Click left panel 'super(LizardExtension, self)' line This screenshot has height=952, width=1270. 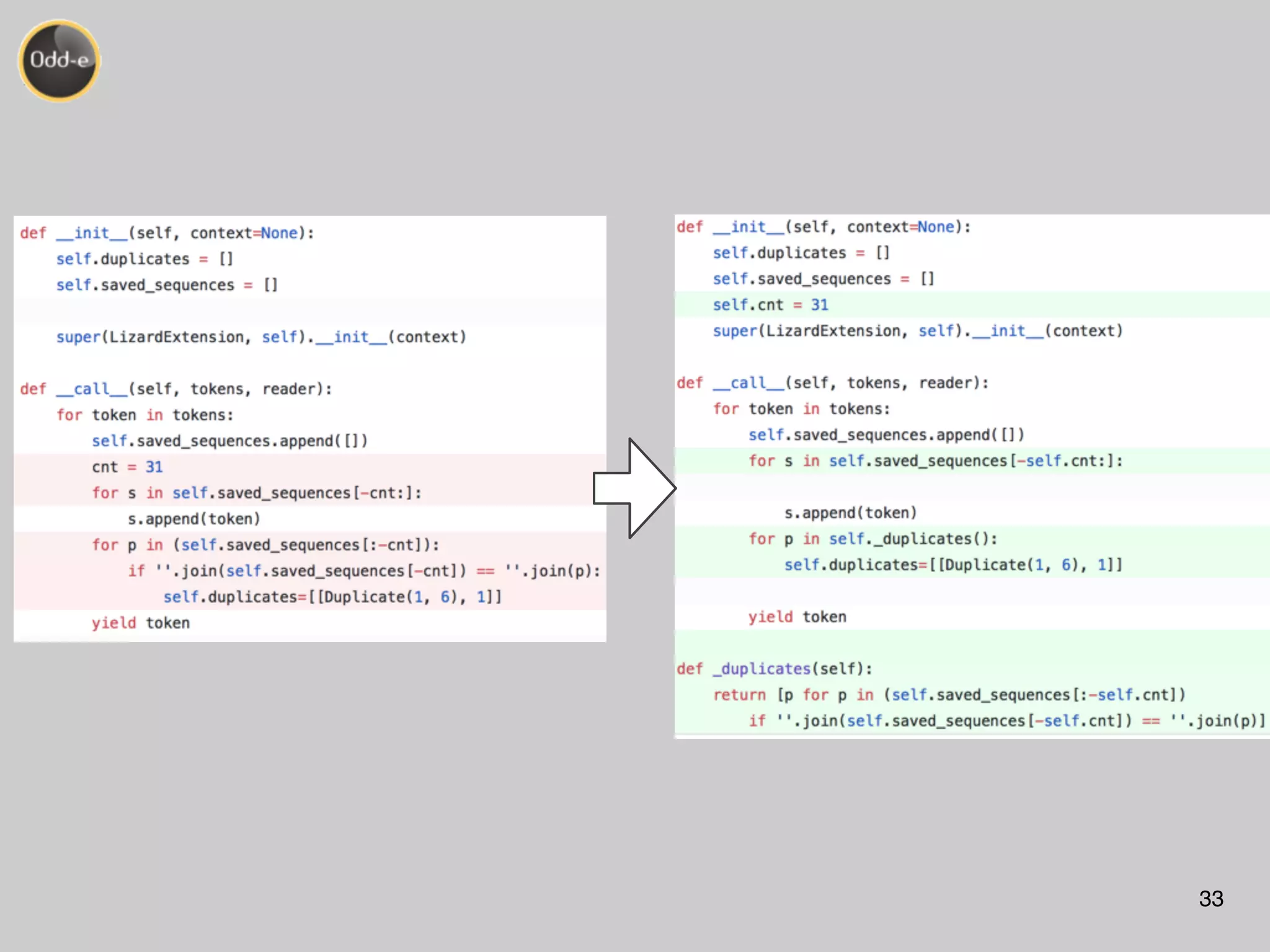[260, 337]
